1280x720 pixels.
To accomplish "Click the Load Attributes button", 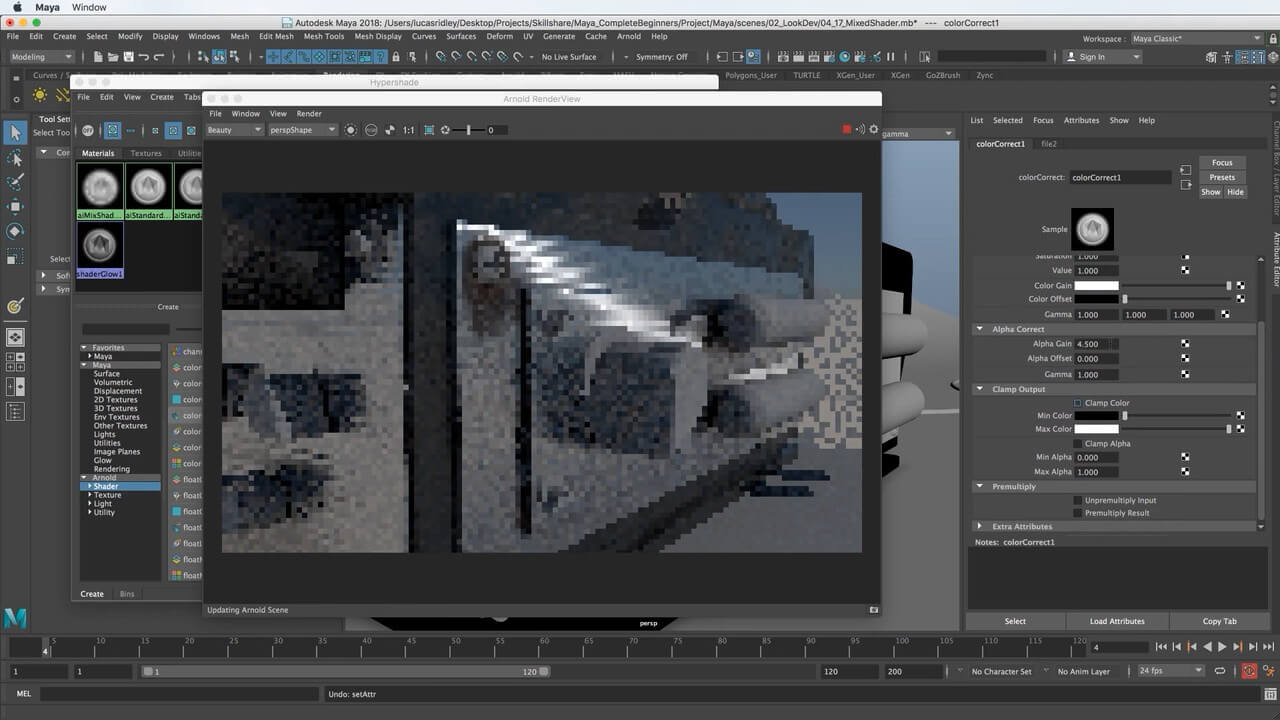I will click(1116, 621).
